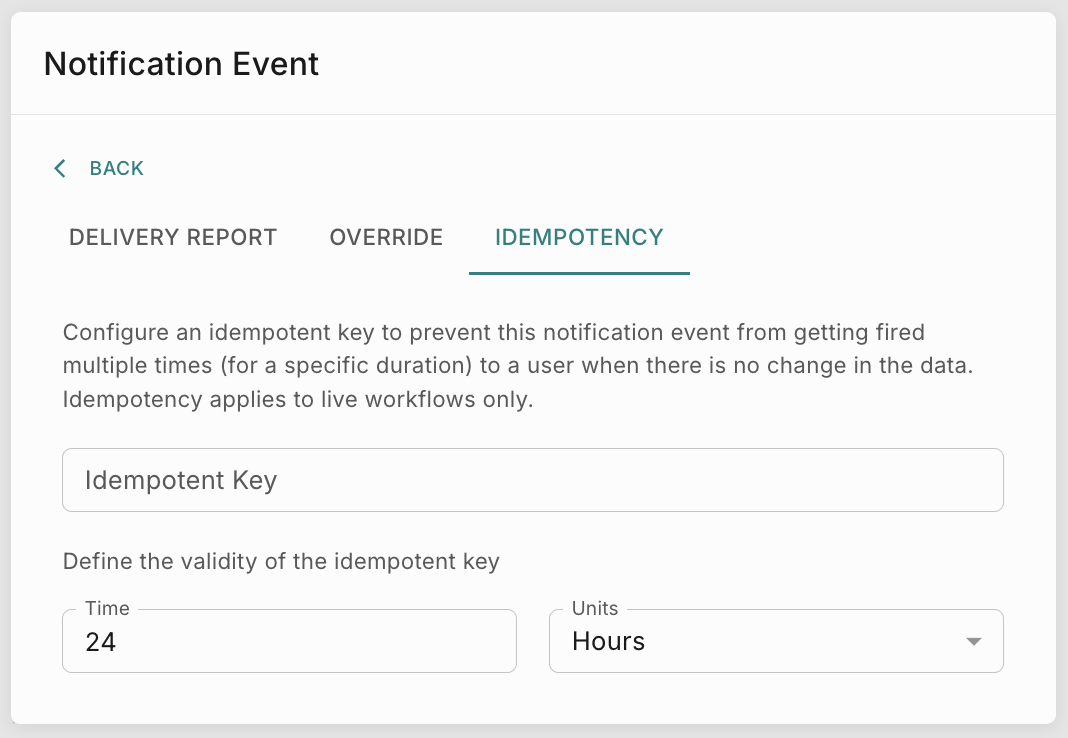Image resolution: width=1068 pixels, height=738 pixels.
Task: Open the Units dropdown
Action: tap(776, 641)
